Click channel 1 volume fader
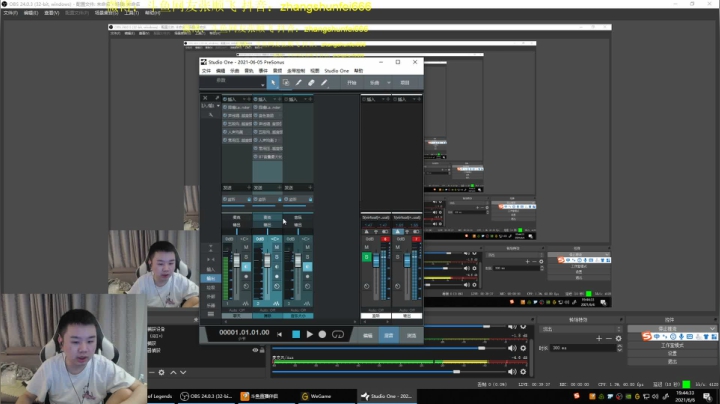720x404 pixels. tap(237, 261)
